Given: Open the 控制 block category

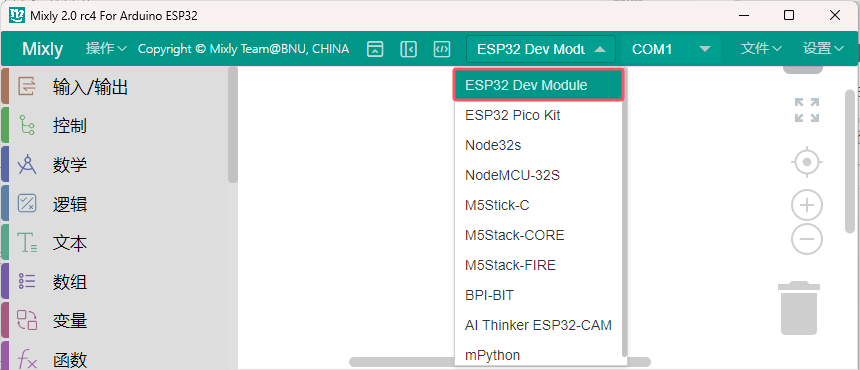Looking at the screenshot, I should 115,126.
